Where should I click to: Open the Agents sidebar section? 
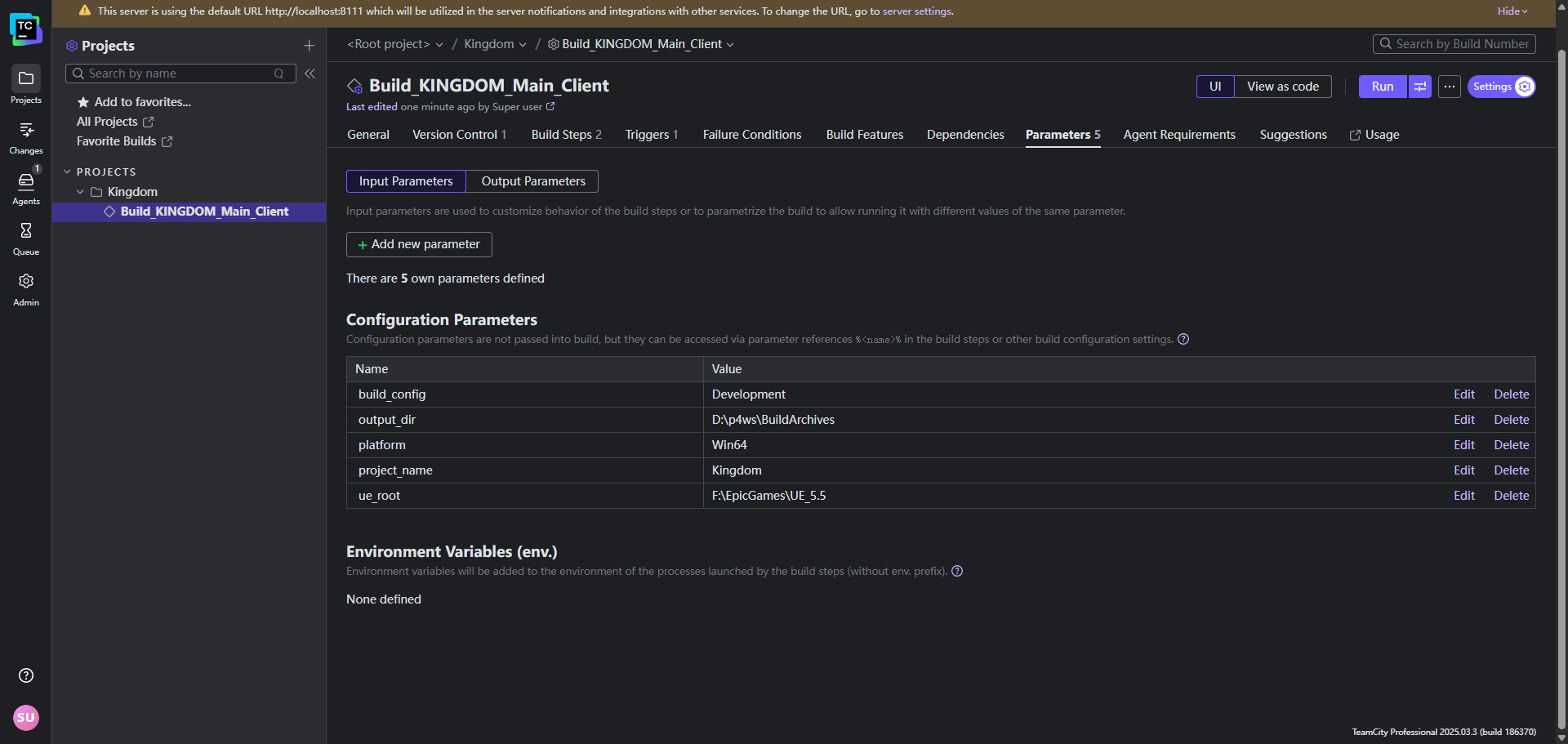point(26,188)
